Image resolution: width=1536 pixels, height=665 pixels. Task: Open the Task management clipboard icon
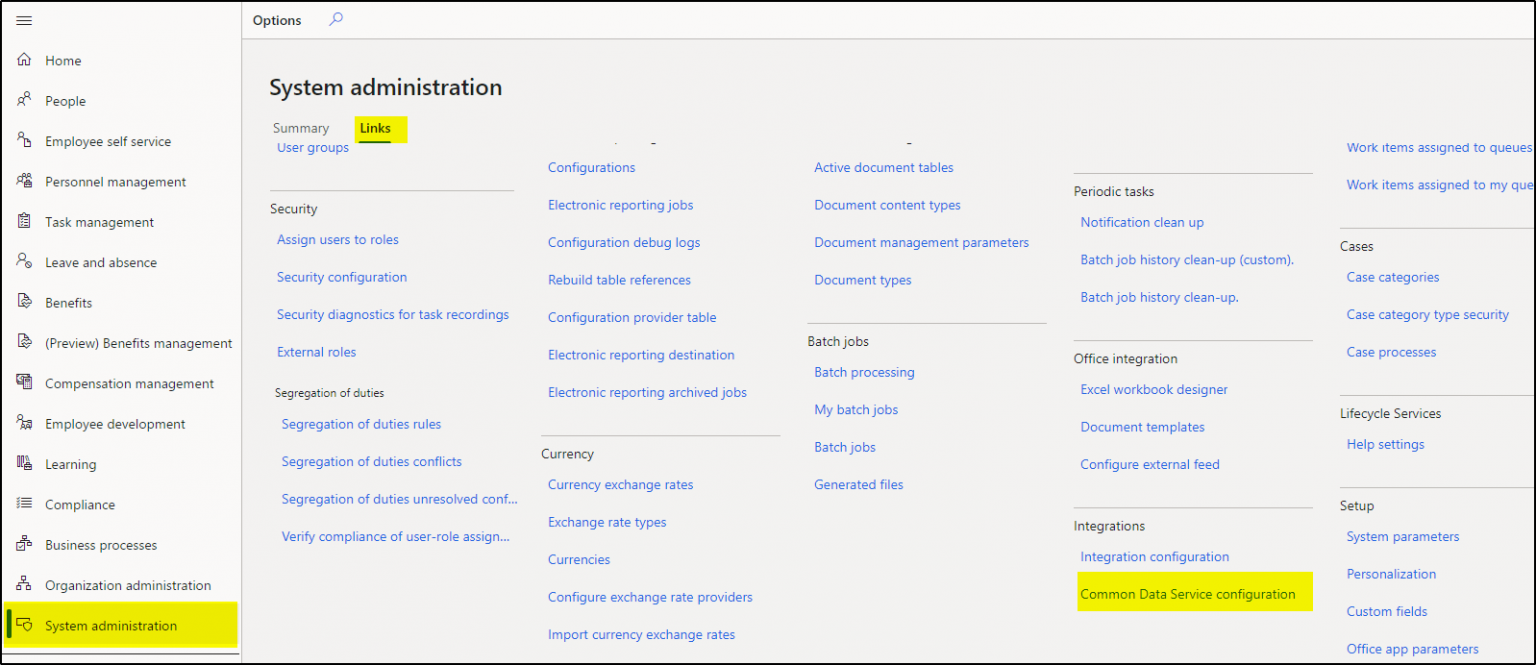[x=25, y=222]
